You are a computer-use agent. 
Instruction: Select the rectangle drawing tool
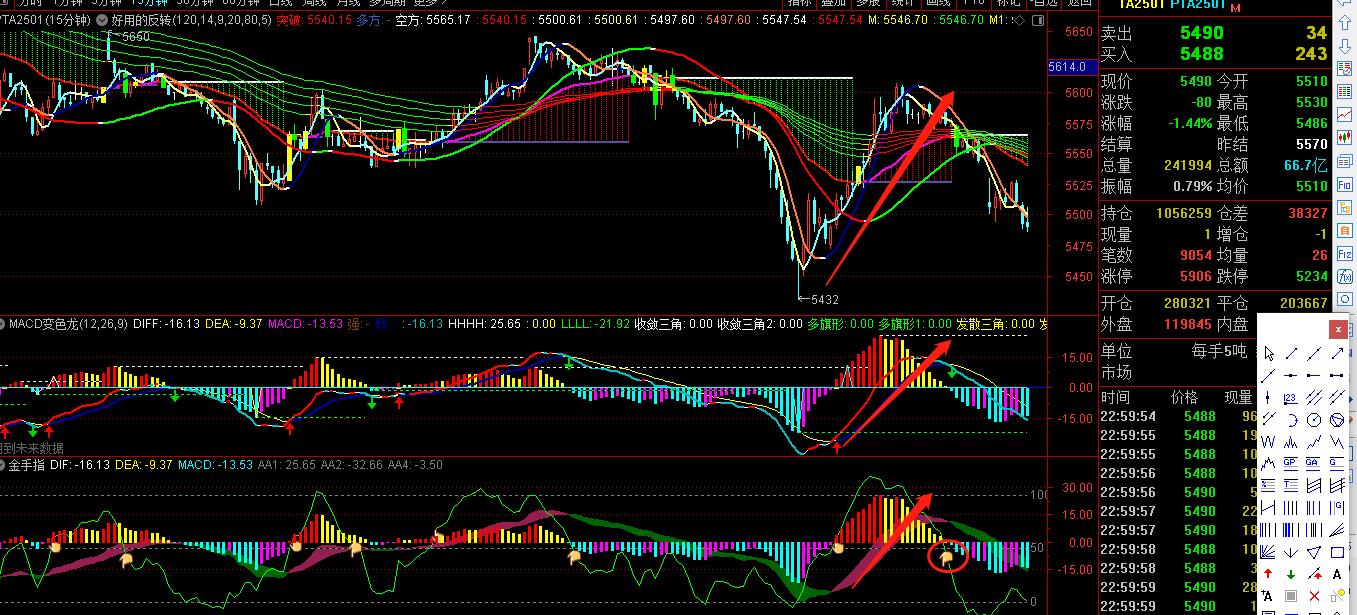point(1337,551)
